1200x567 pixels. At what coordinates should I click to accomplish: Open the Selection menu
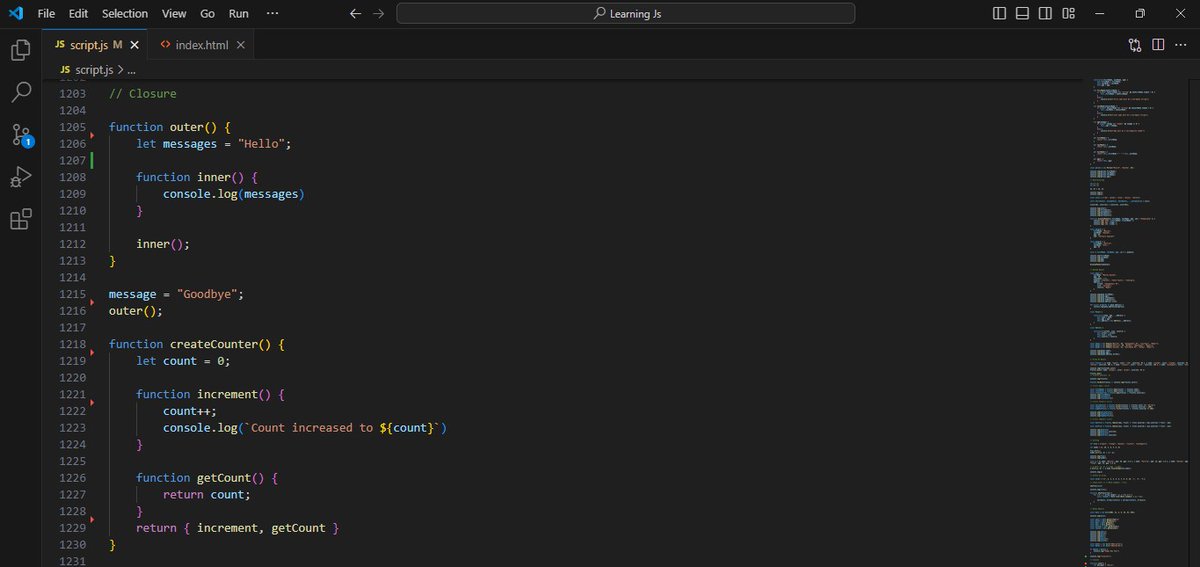(124, 14)
